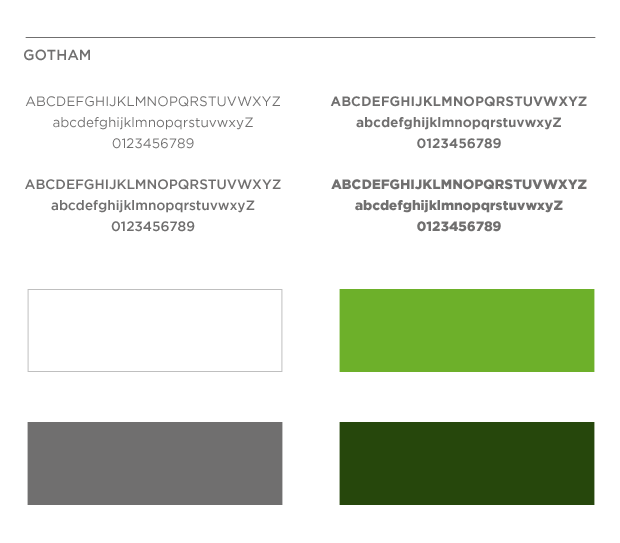Click bold weight numerals sample
This screenshot has width=620, height=543.
(x=459, y=226)
